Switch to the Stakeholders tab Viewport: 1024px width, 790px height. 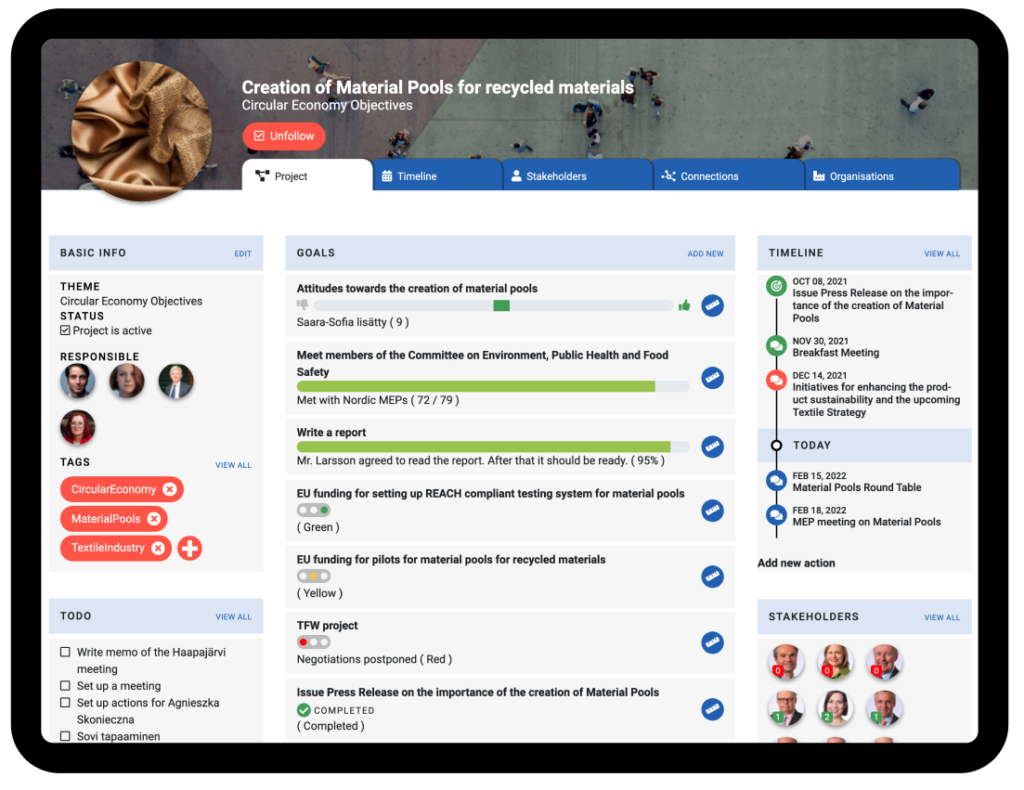click(577, 176)
